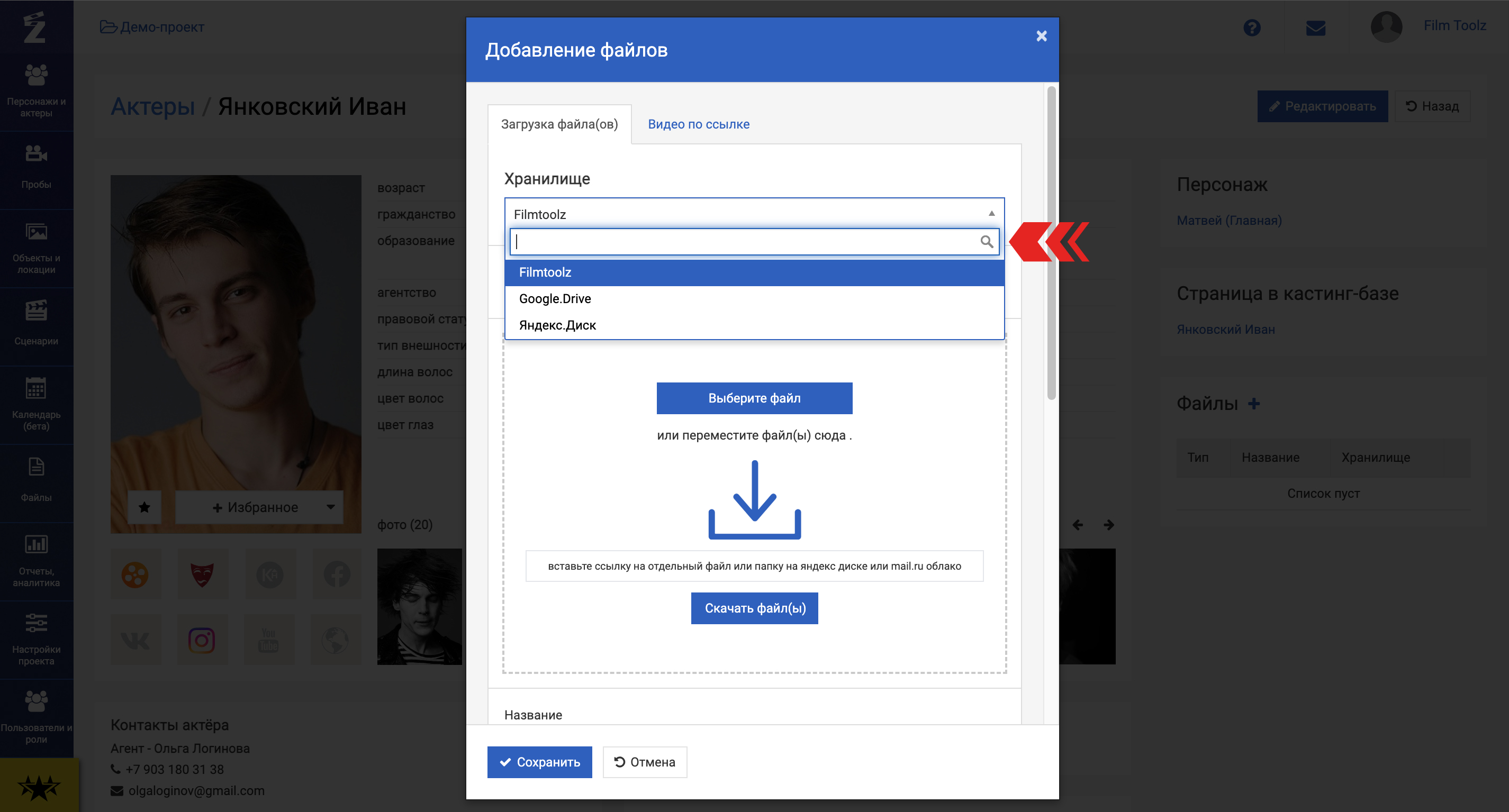Open Пользователи и роли sidebar section

pyautogui.click(x=37, y=717)
